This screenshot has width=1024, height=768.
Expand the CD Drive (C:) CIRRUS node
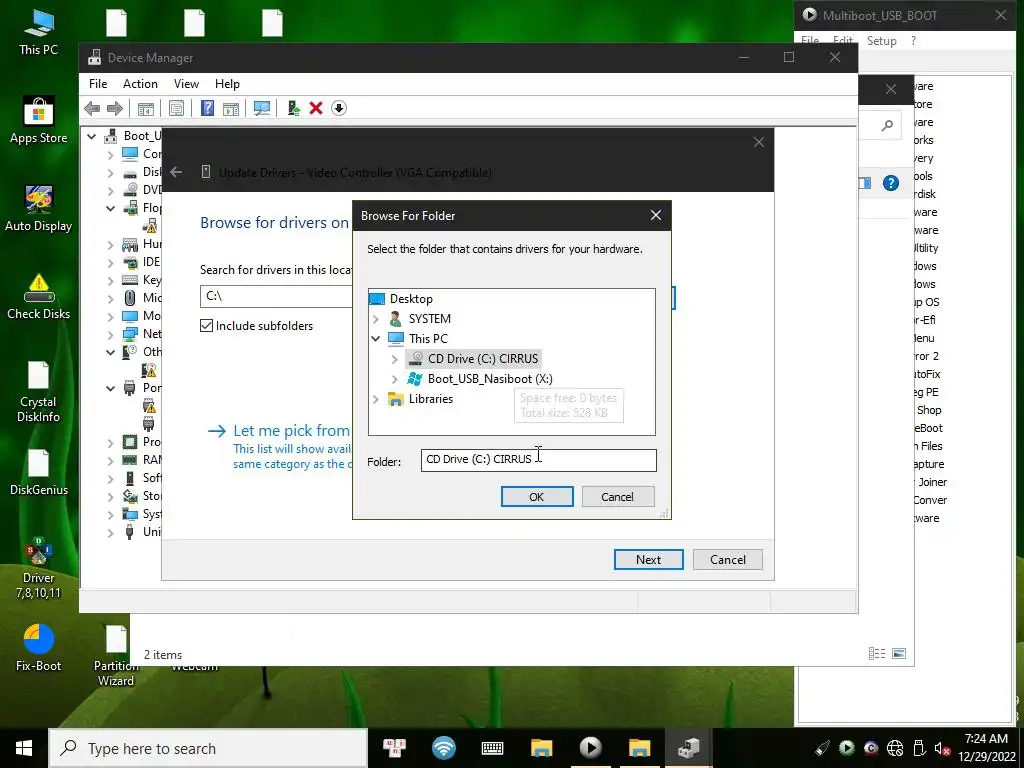(394, 359)
